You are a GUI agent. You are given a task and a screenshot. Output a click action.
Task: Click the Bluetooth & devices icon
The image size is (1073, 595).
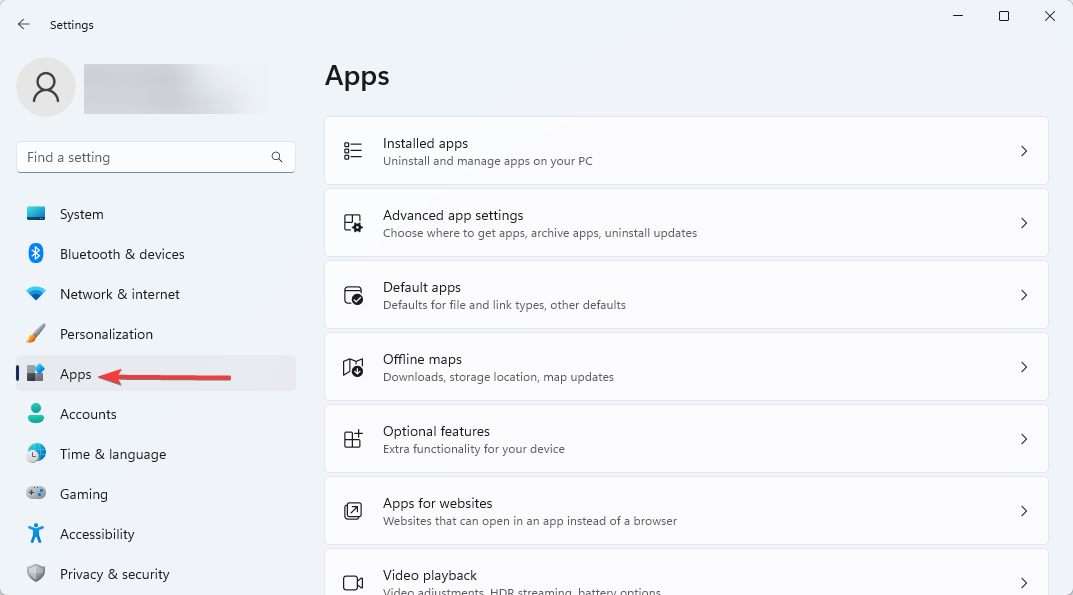pos(36,254)
